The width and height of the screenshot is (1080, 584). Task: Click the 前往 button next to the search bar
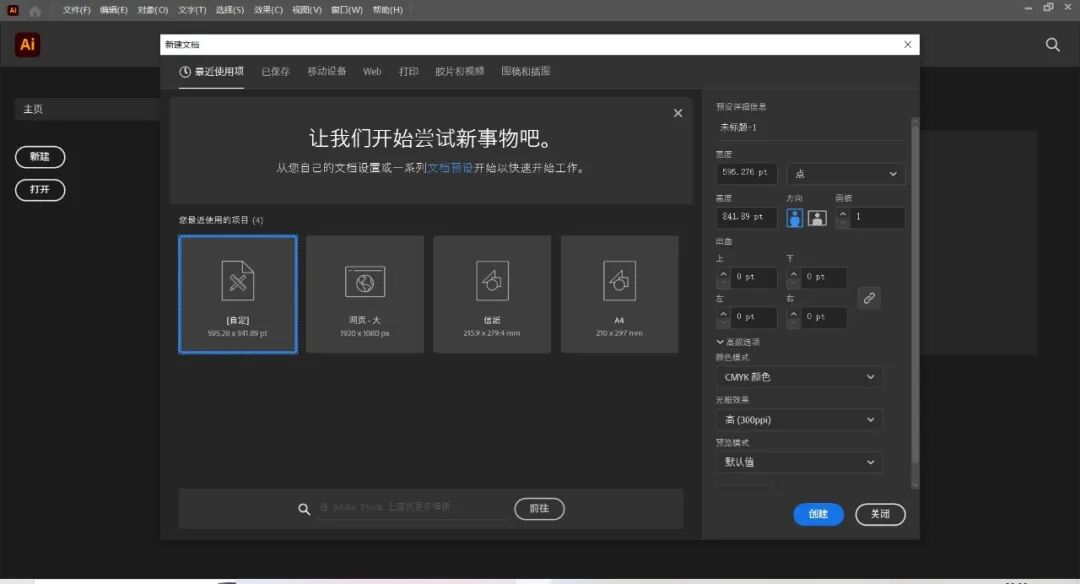(539, 509)
